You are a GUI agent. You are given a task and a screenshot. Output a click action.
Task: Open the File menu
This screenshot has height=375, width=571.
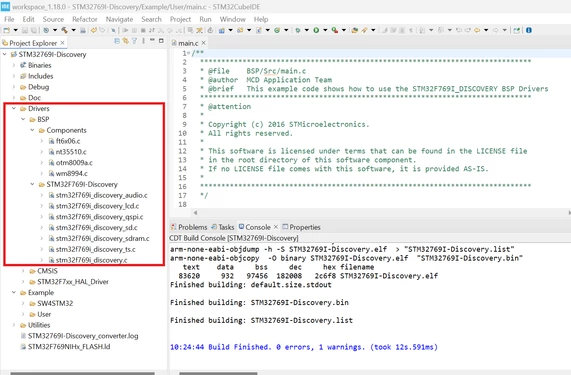[x=9, y=19]
